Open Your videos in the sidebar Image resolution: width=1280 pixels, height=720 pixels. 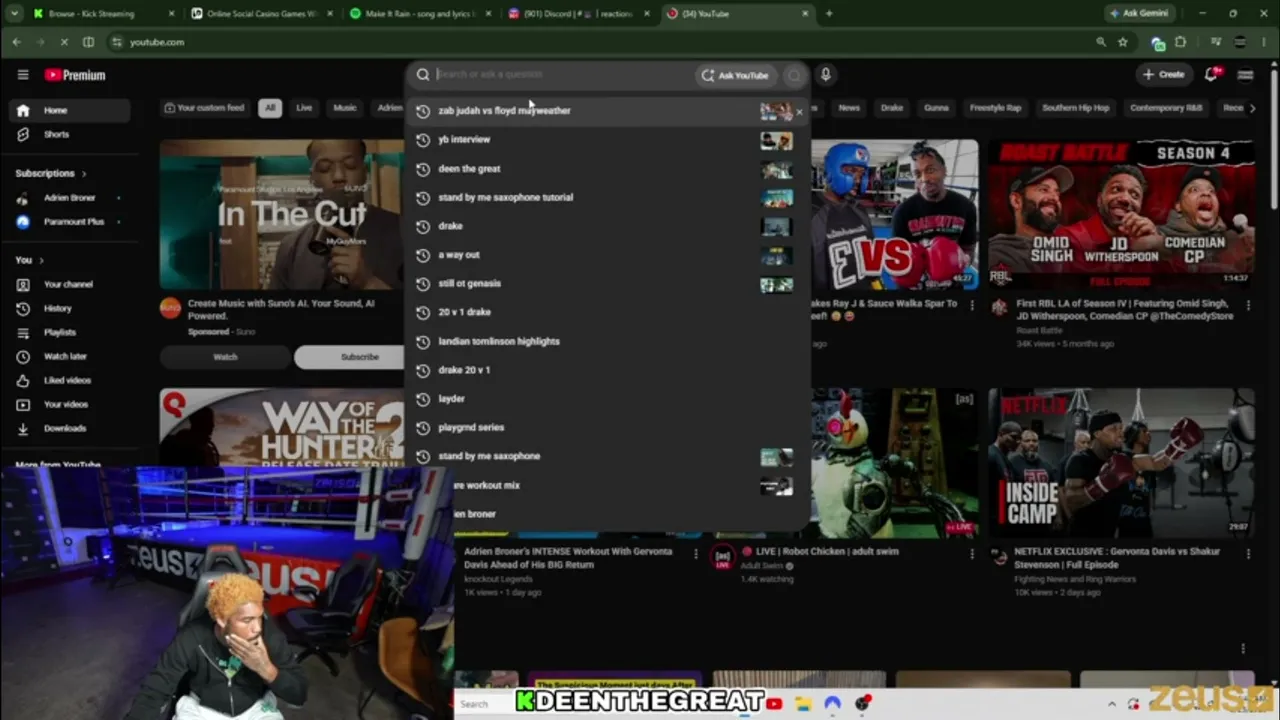(x=70, y=404)
